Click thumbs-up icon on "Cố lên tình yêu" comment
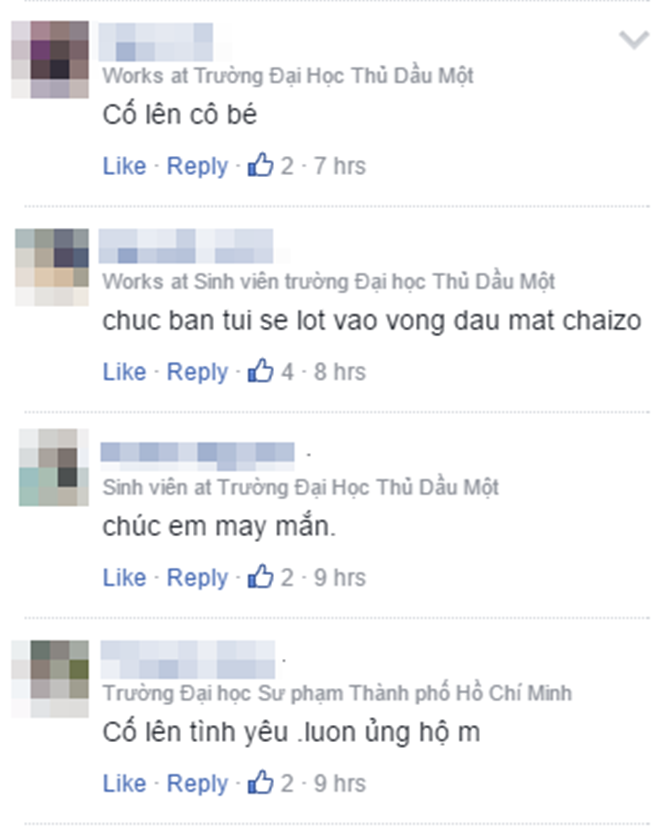 click(x=260, y=782)
